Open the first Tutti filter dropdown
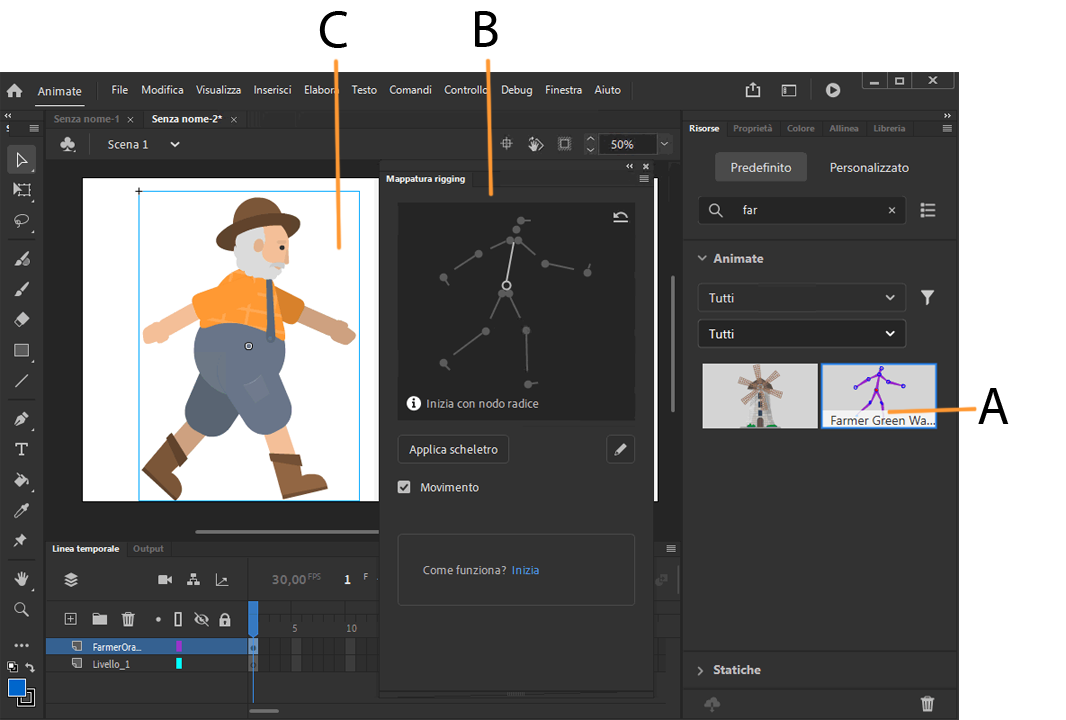1066x720 pixels. pyautogui.click(x=800, y=297)
